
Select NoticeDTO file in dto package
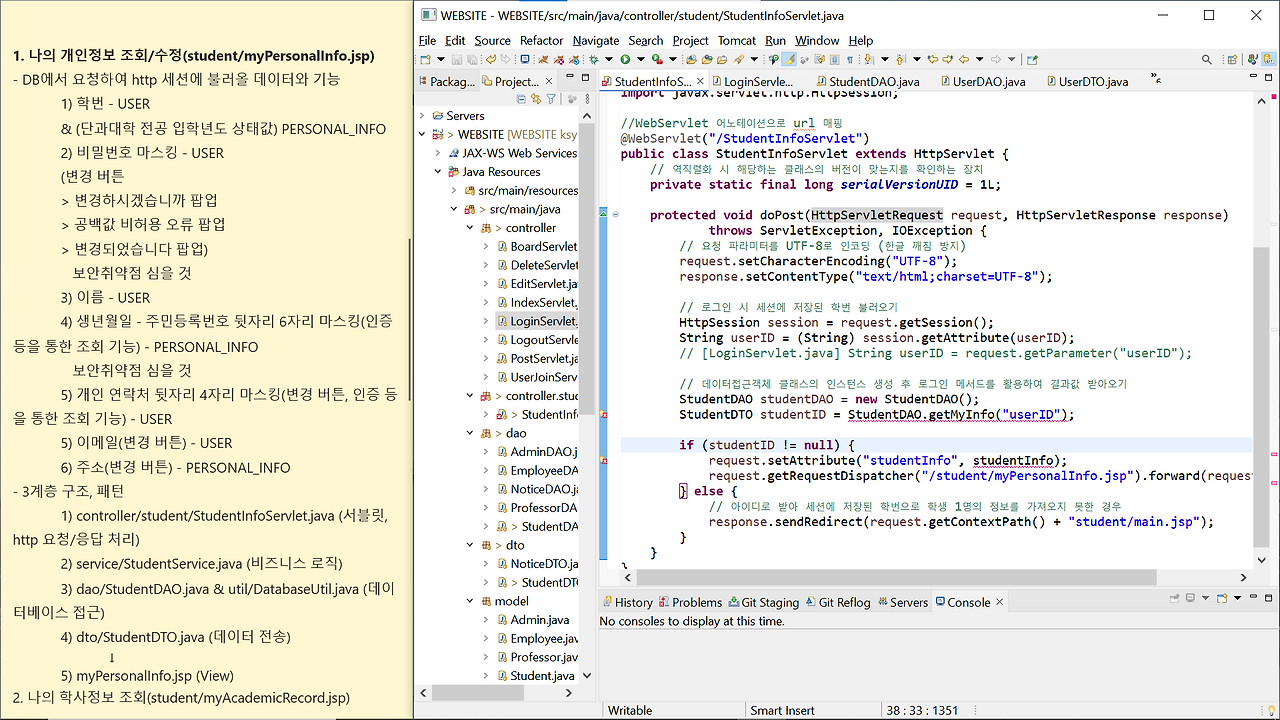coord(537,564)
